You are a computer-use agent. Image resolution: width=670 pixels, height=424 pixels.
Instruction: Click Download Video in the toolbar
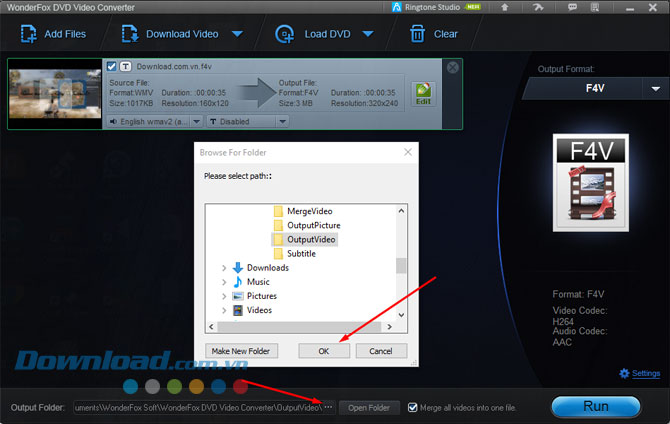click(170, 34)
